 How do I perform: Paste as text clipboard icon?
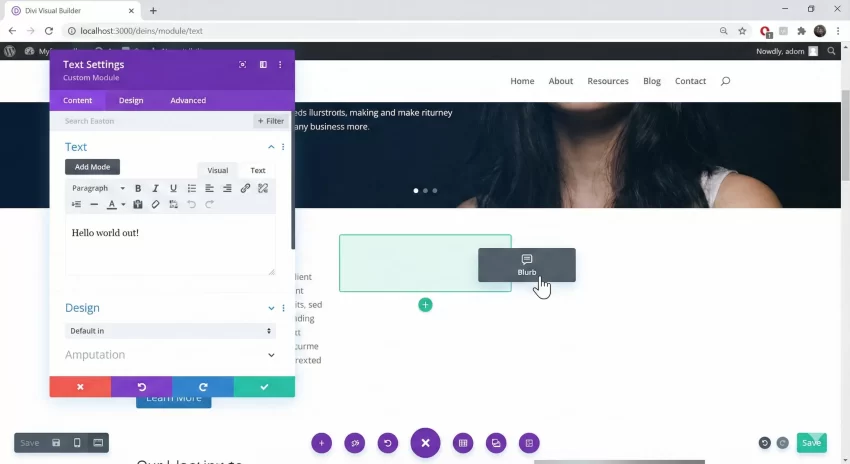pyautogui.click(x=138, y=204)
